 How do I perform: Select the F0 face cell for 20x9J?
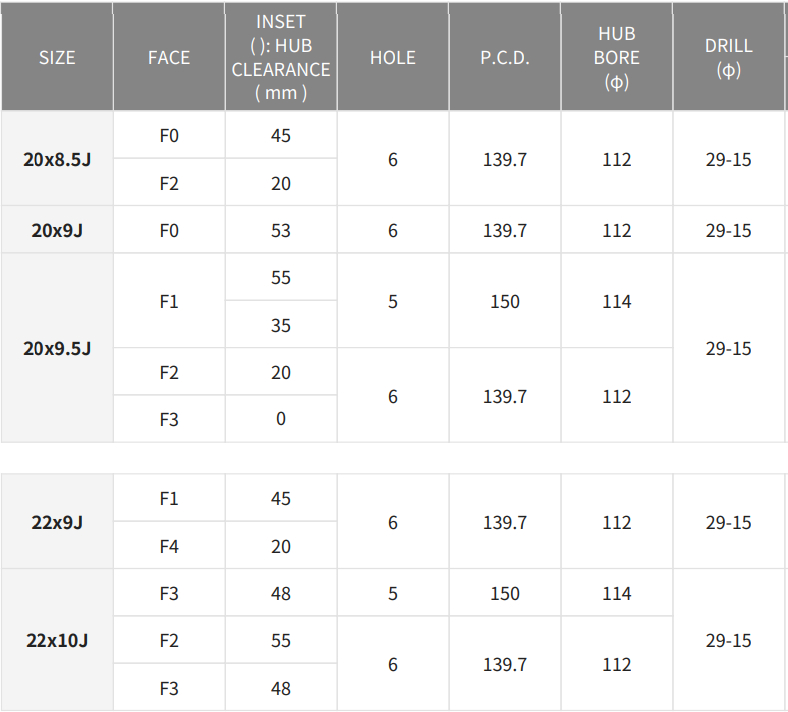click(169, 230)
